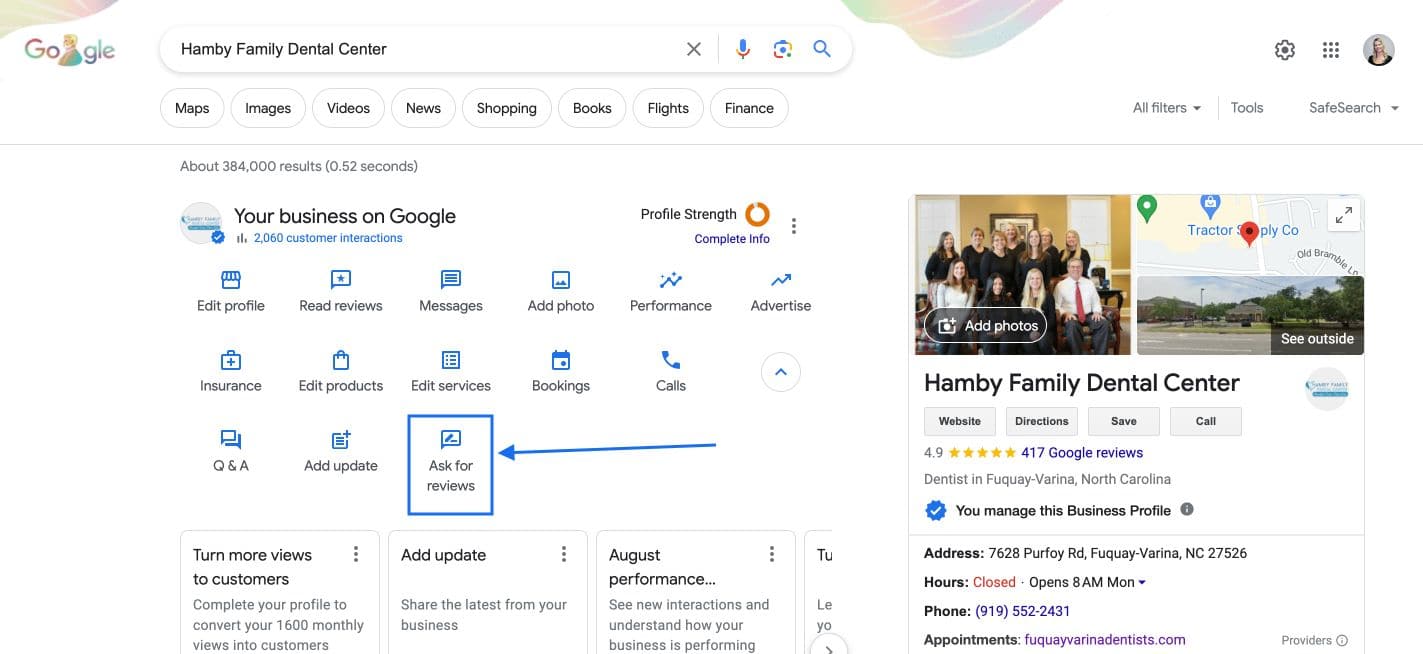
Task: Select the Books filter tab
Action: [592, 108]
